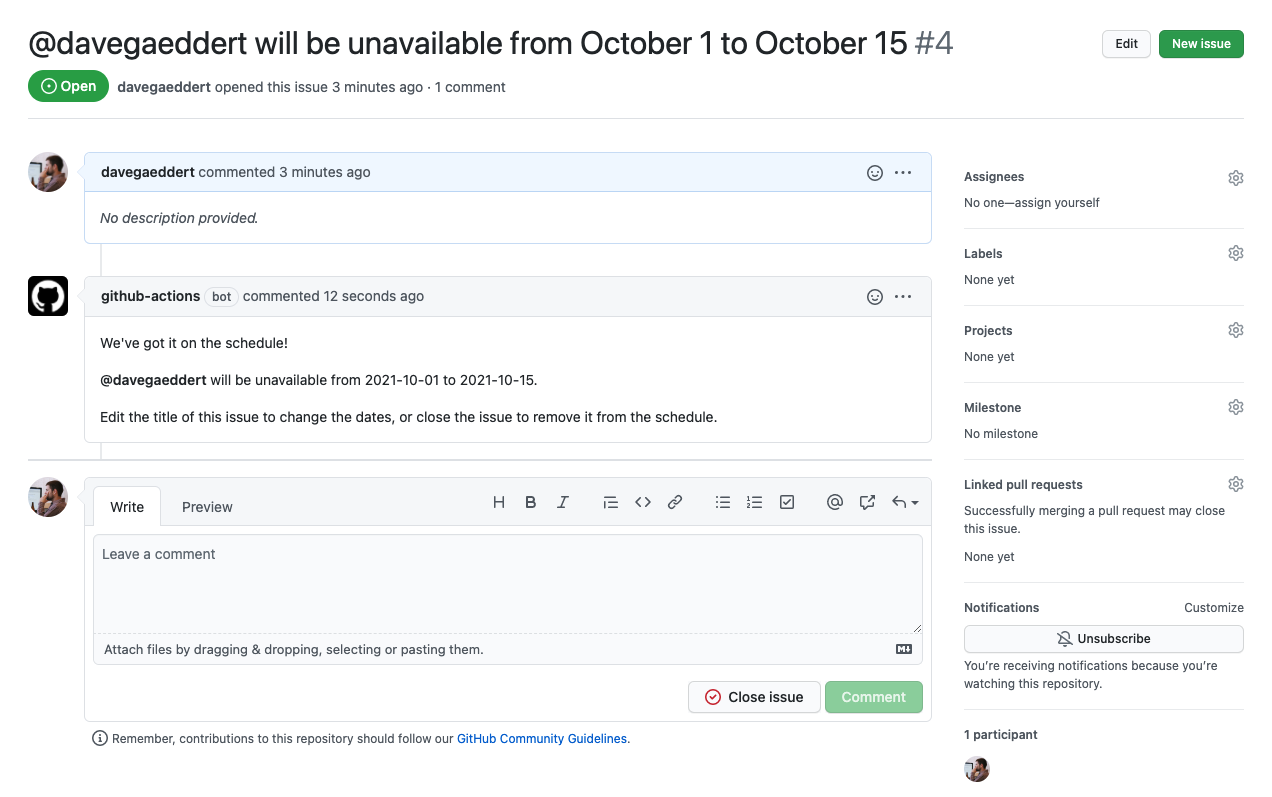Add a numbered list to the comment
The image size is (1272, 797).
(x=754, y=502)
